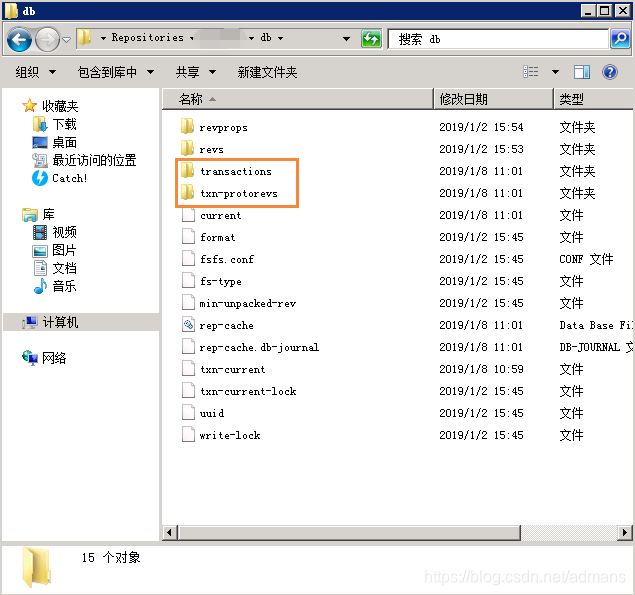The height and width of the screenshot is (595, 635).
Task: Open 下载 in favorites
Action: click(64, 124)
